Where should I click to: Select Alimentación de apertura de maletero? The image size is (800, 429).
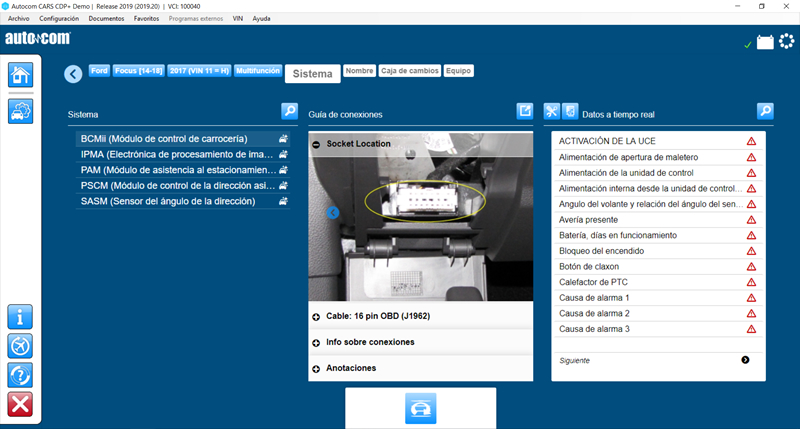[658, 157]
